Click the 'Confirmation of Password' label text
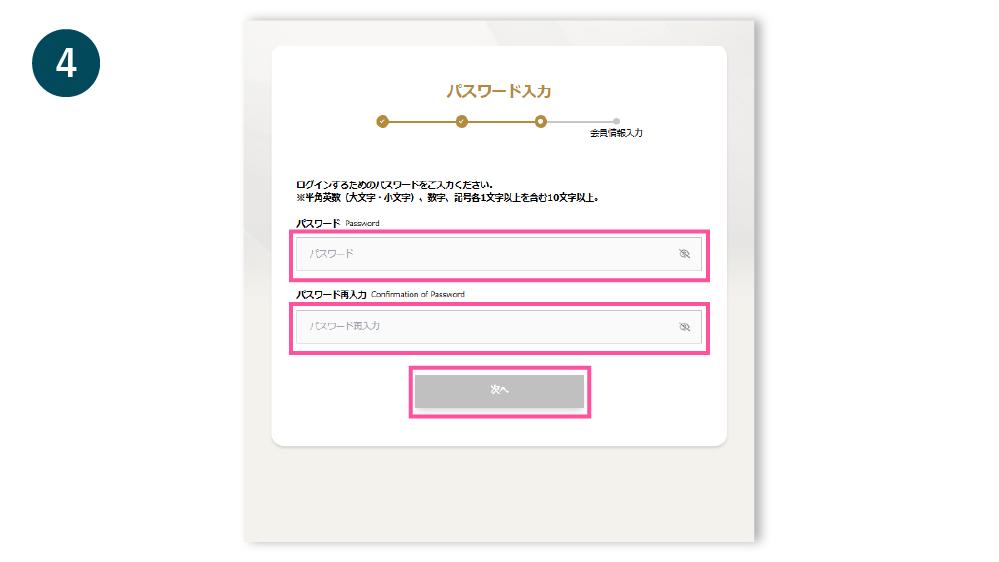This screenshot has height=562, width=999. (x=418, y=294)
